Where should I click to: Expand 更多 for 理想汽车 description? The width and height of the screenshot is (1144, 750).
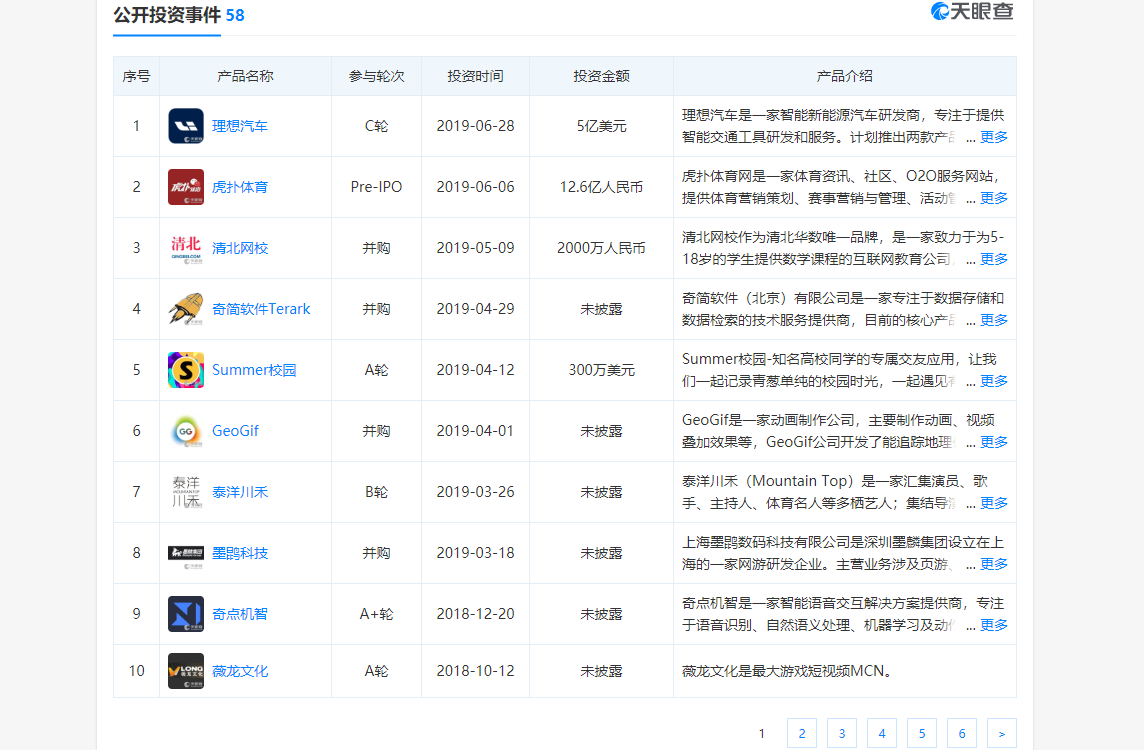[994, 137]
